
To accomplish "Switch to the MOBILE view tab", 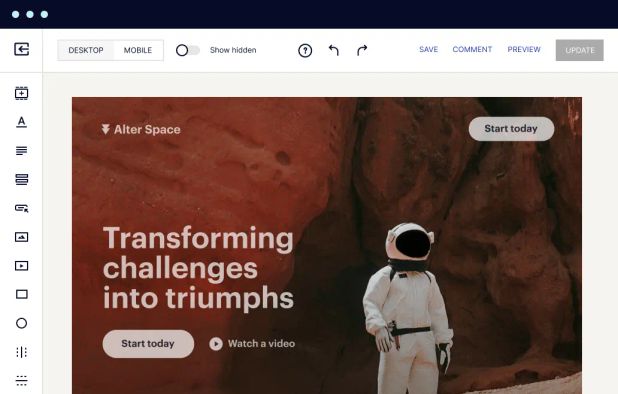I will point(138,50).
